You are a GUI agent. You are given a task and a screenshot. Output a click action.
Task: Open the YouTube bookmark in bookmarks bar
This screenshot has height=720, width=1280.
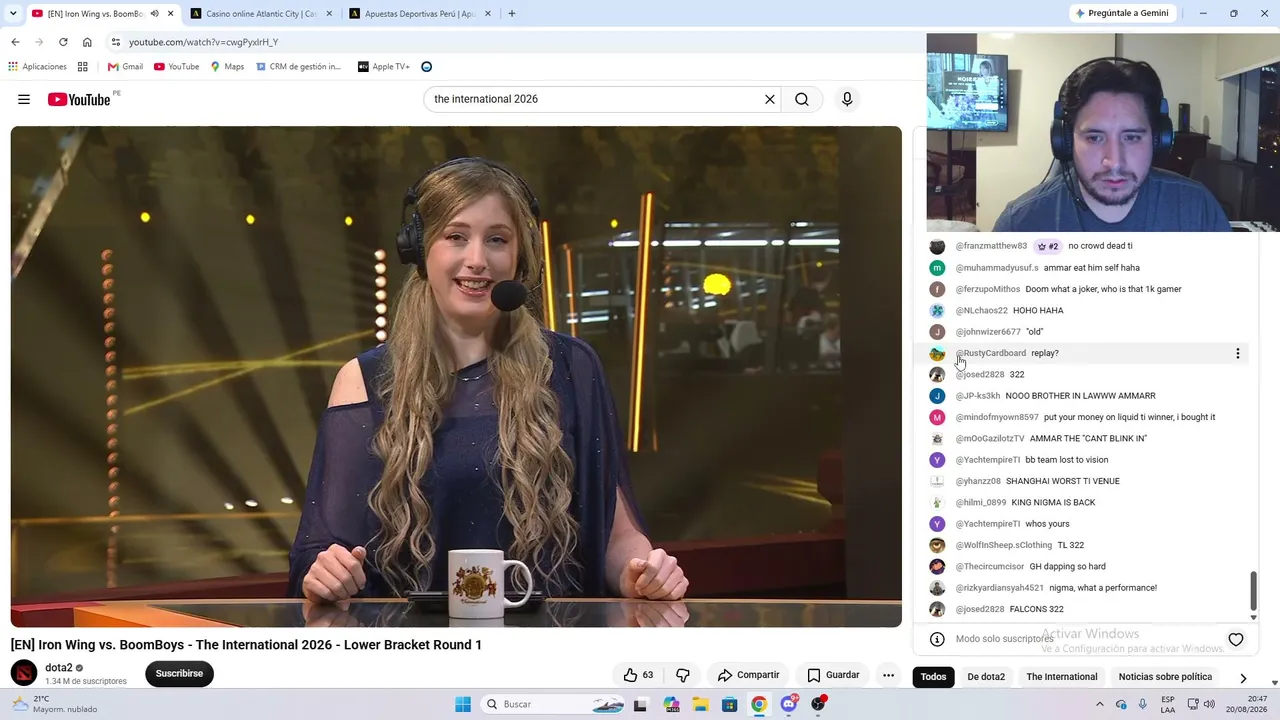point(176,67)
